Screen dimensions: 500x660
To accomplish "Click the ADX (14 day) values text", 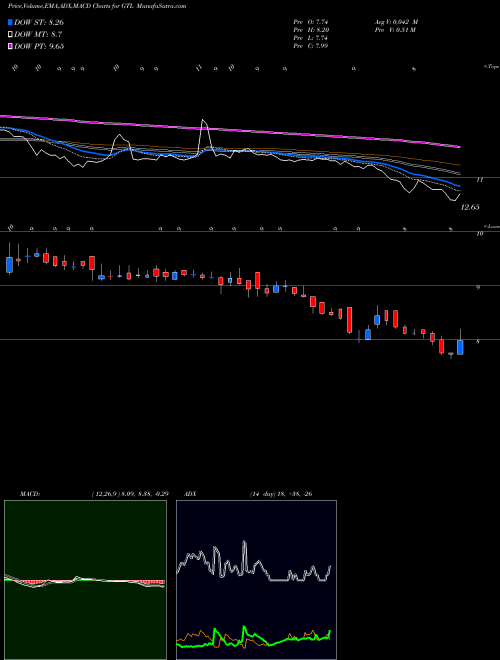I will tap(281, 494).
